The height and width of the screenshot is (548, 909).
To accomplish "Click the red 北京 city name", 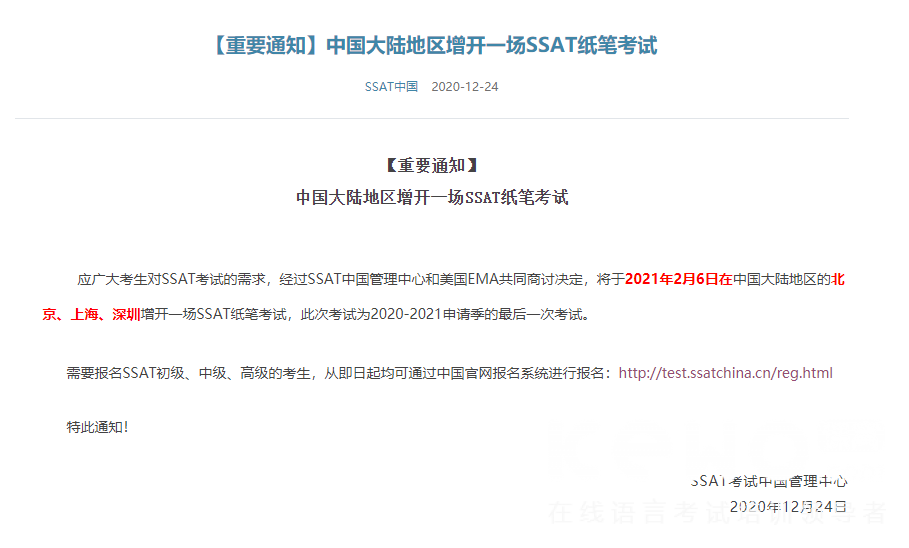I will pos(840,279).
